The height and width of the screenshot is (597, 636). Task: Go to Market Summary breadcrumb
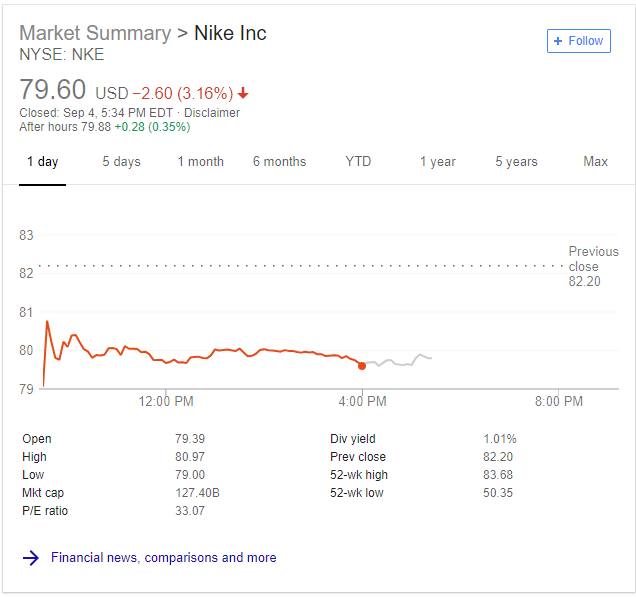click(95, 33)
